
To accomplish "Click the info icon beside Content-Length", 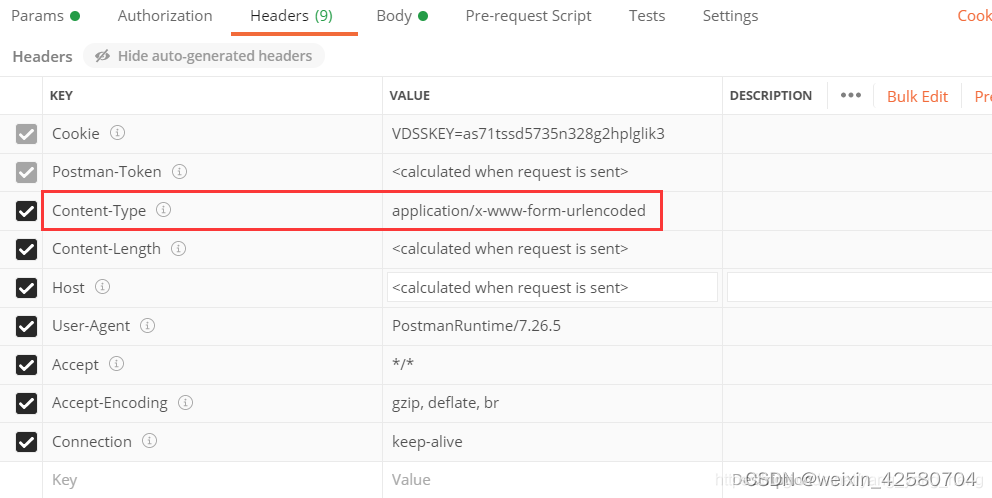I will tap(179, 249).
